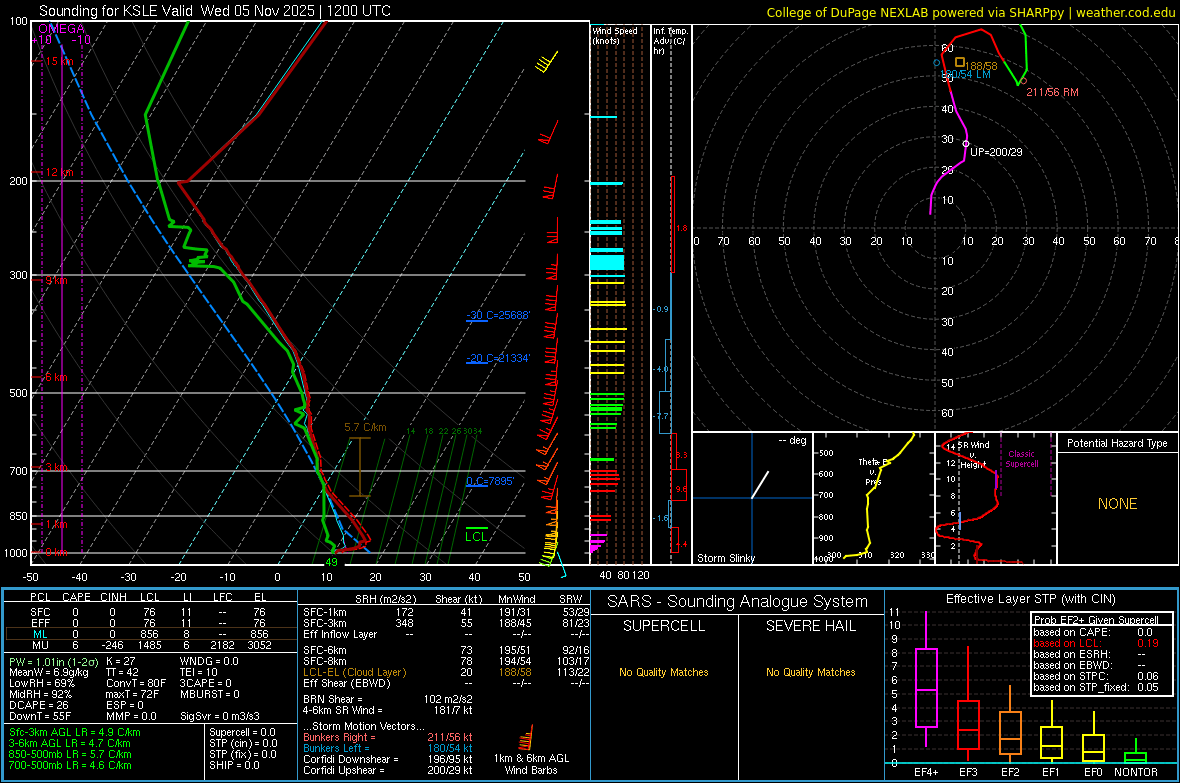
Task: Click the 'EF3' axis label
Action: point(968,772)
